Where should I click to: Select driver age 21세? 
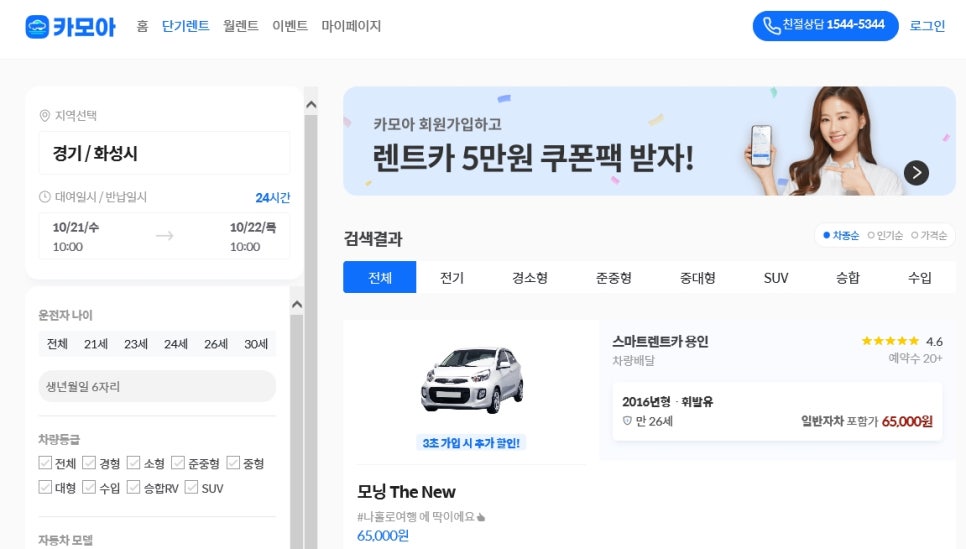[x=95, y=344]
